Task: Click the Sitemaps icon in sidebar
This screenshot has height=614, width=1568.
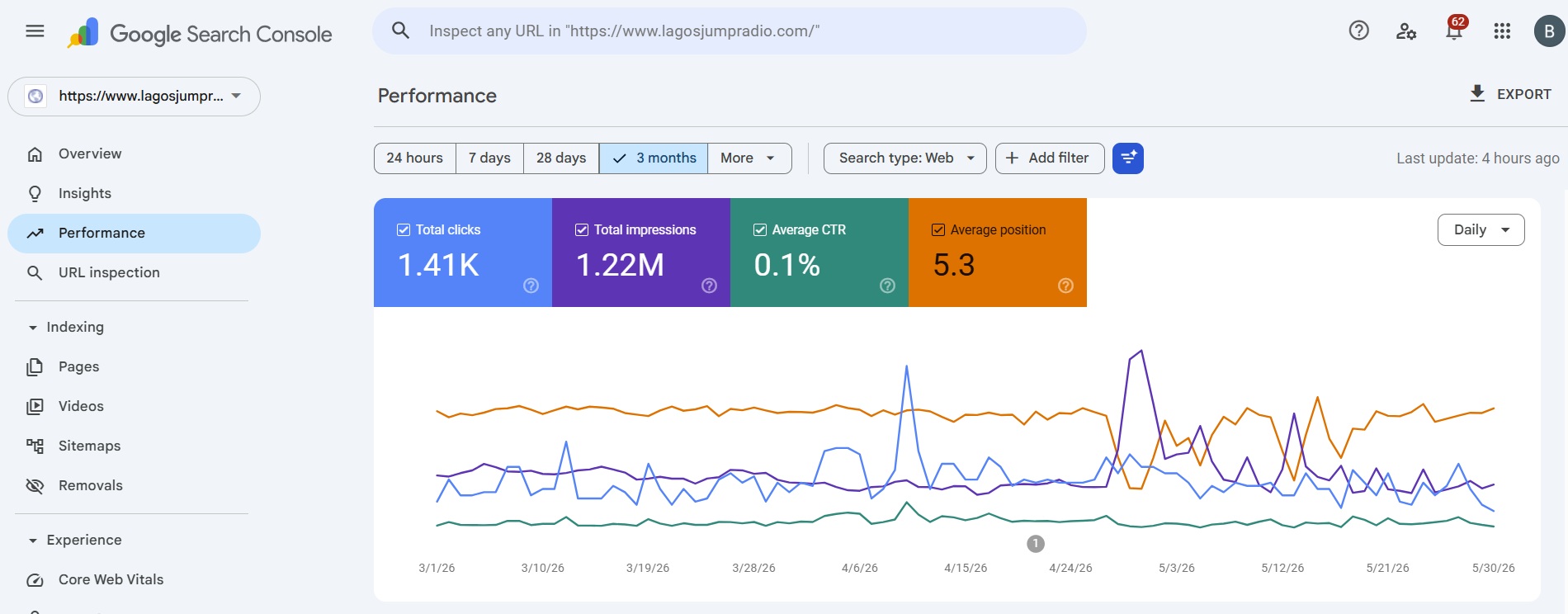Action: 35,446
